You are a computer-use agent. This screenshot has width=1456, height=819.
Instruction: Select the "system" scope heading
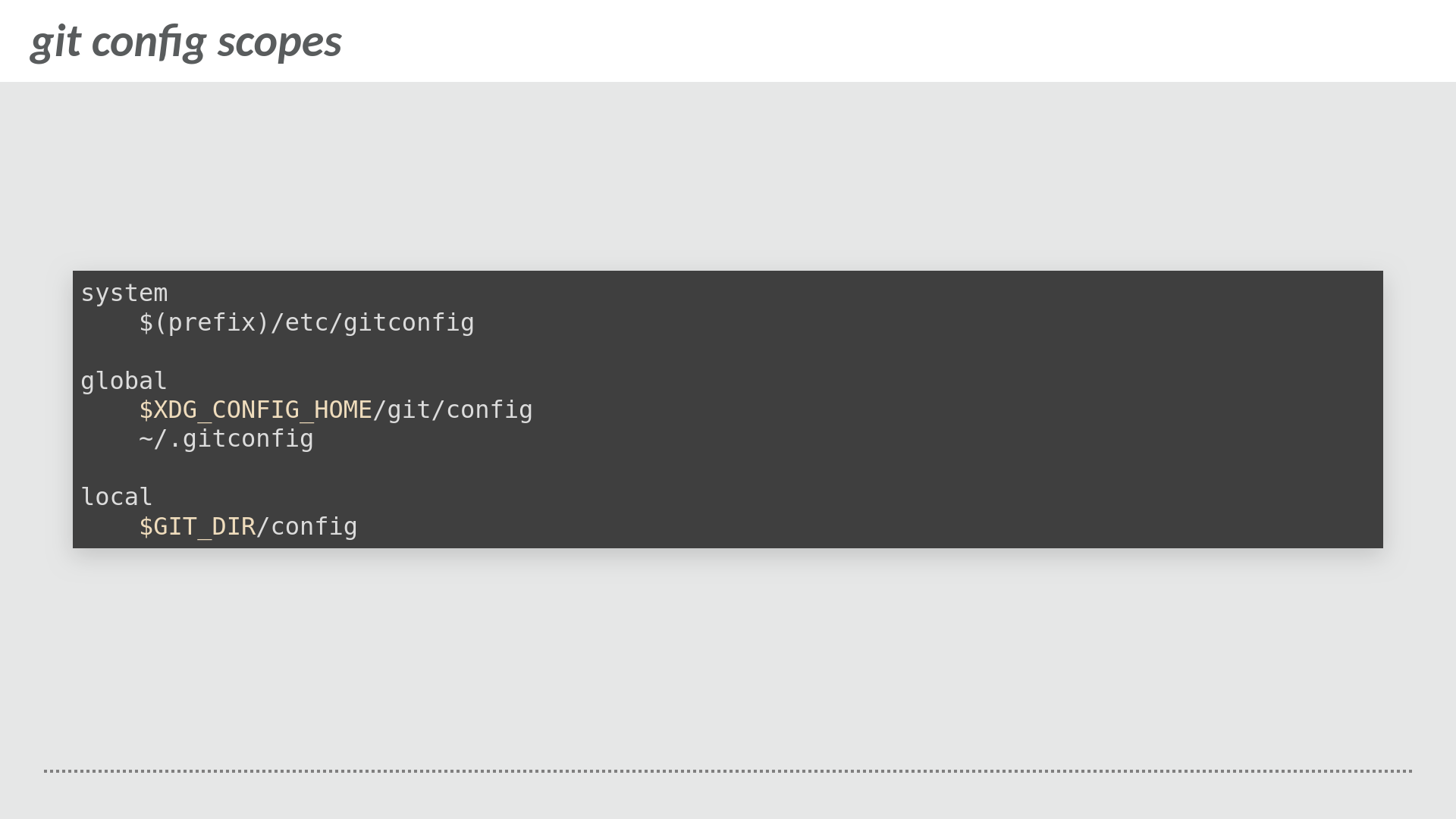tap(124, 293)
